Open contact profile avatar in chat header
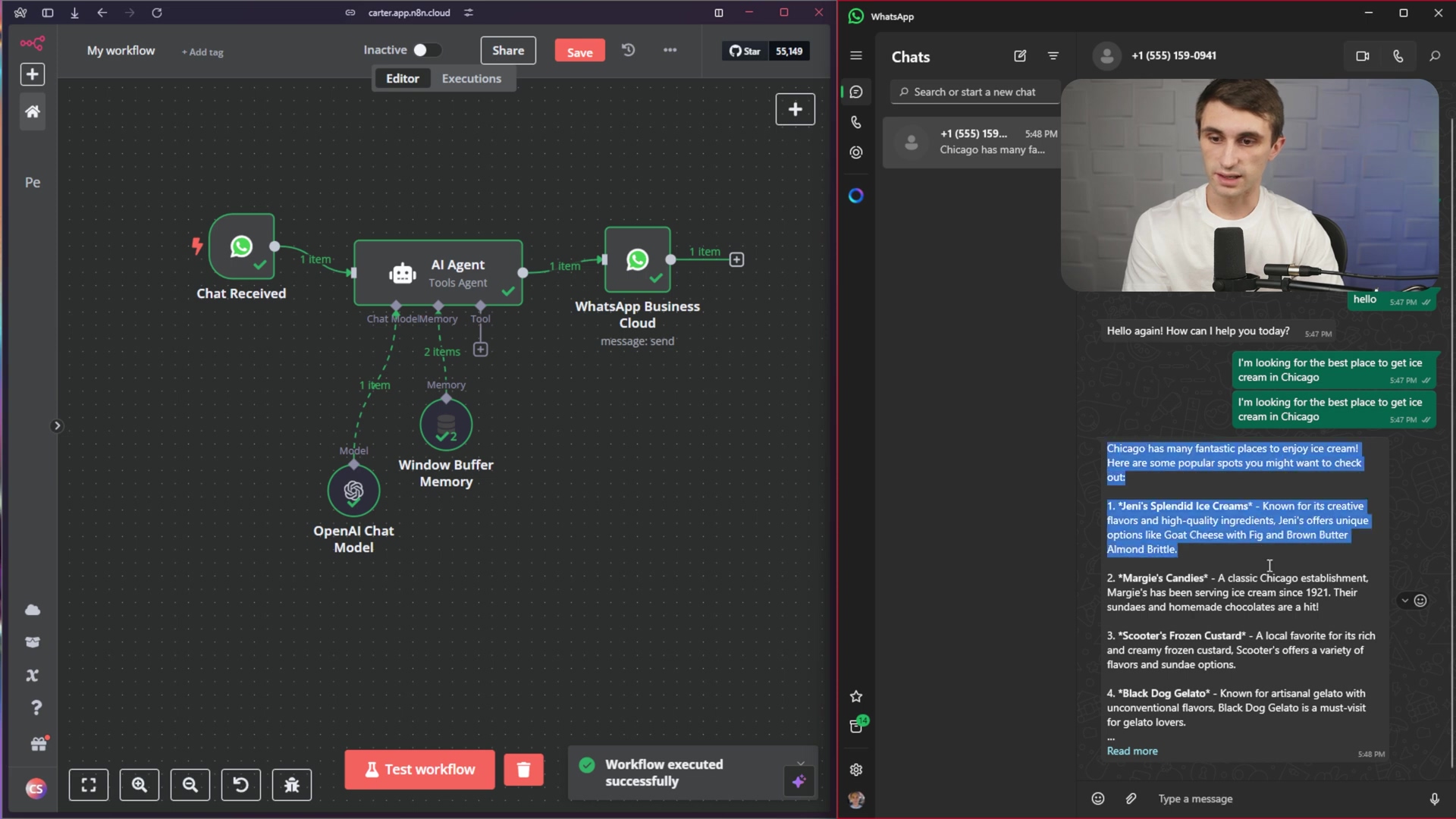Image resolution: width=1456 pixels, height=819 pixels. coord(1106,56)
